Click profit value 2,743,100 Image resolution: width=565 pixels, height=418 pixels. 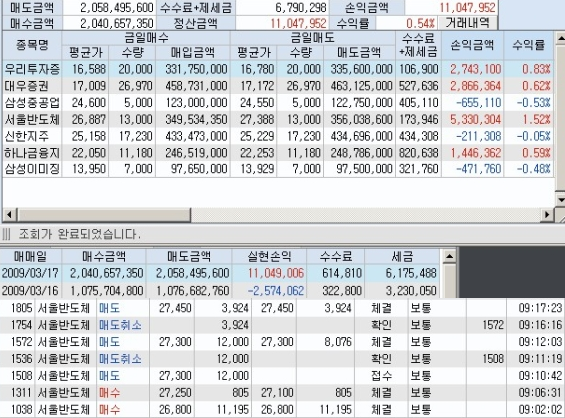[475, 69]
